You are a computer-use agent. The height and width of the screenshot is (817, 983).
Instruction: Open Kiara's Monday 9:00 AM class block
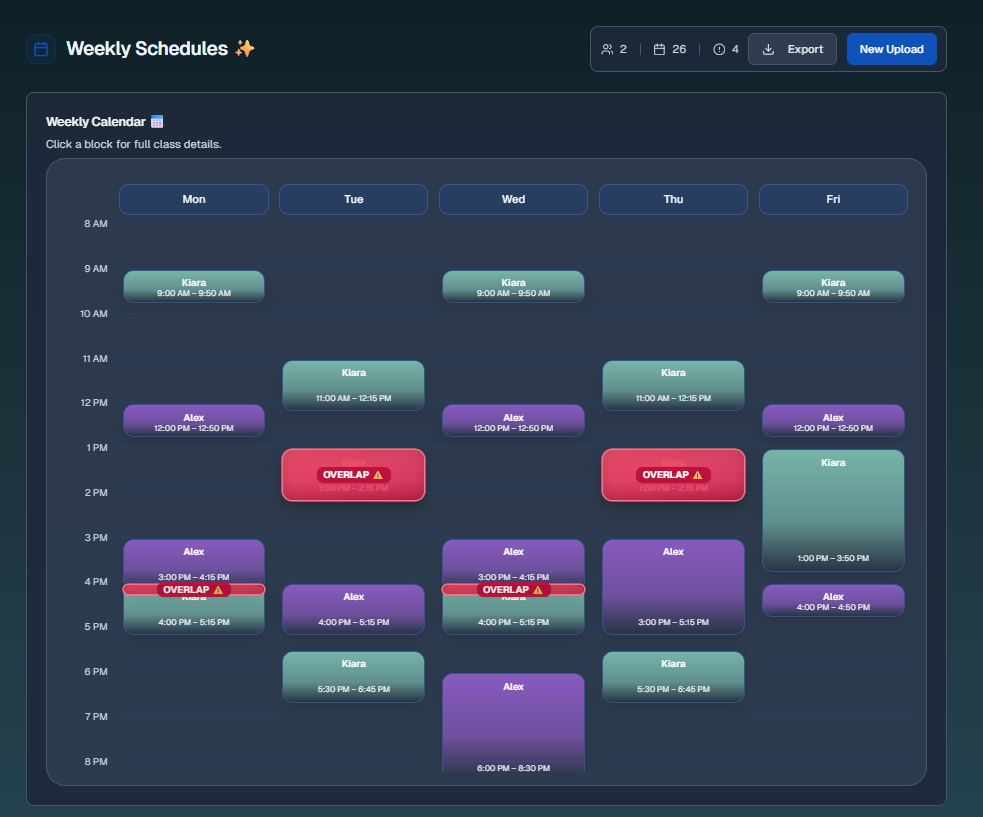coord(194,287)
